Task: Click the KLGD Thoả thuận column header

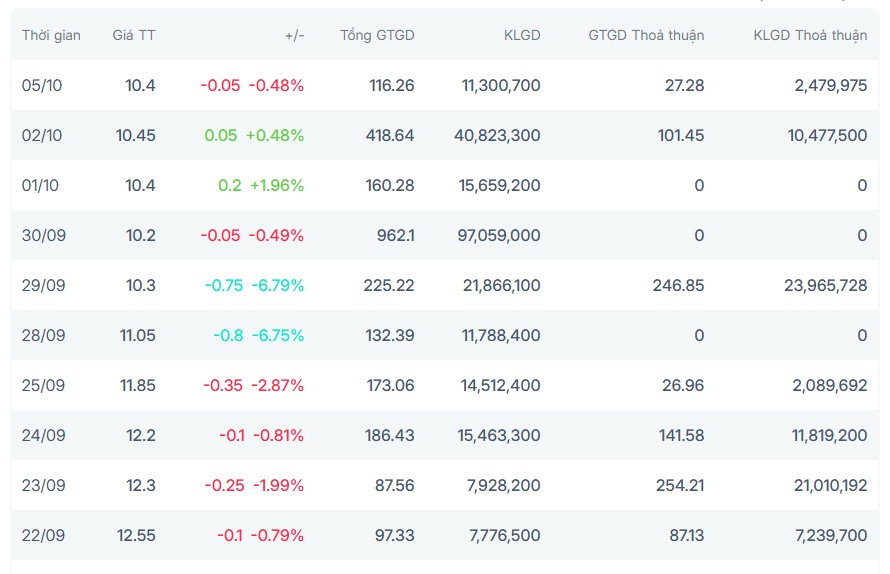Action: coord(810,35)
